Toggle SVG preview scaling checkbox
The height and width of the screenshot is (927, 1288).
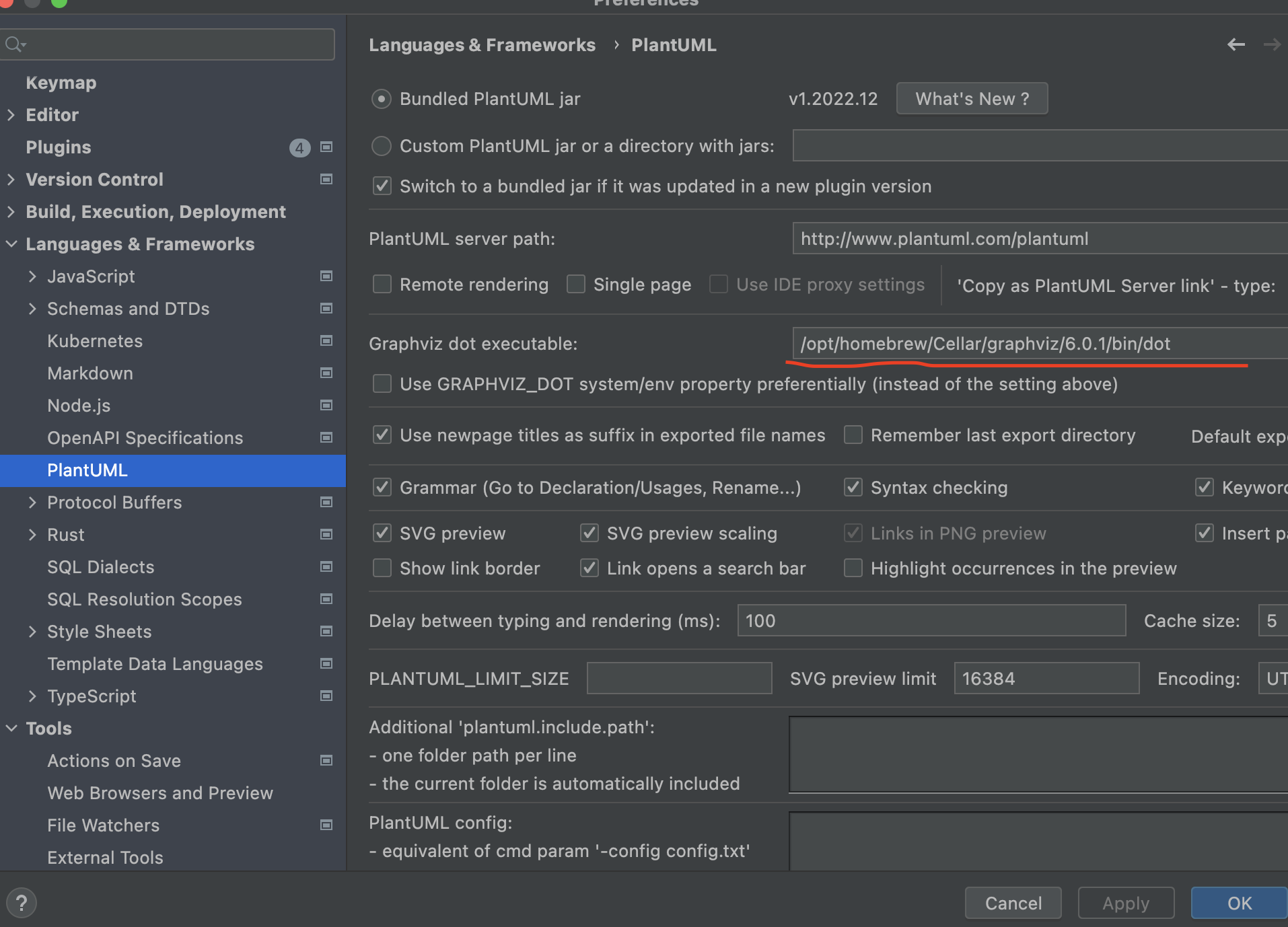[x=589, y=533]
